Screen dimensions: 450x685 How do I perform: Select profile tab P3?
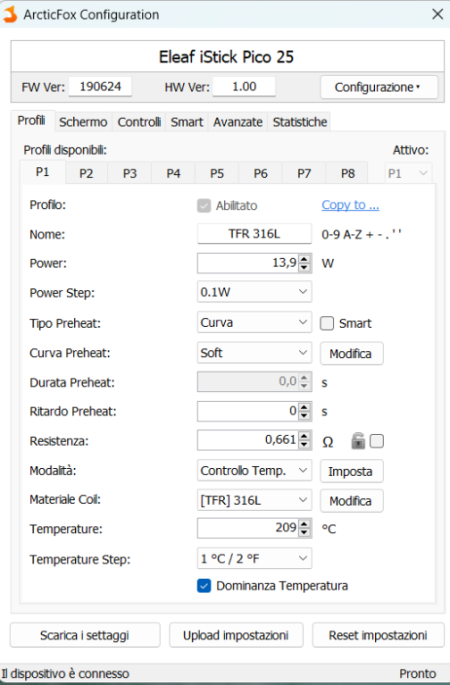point(130,173)
